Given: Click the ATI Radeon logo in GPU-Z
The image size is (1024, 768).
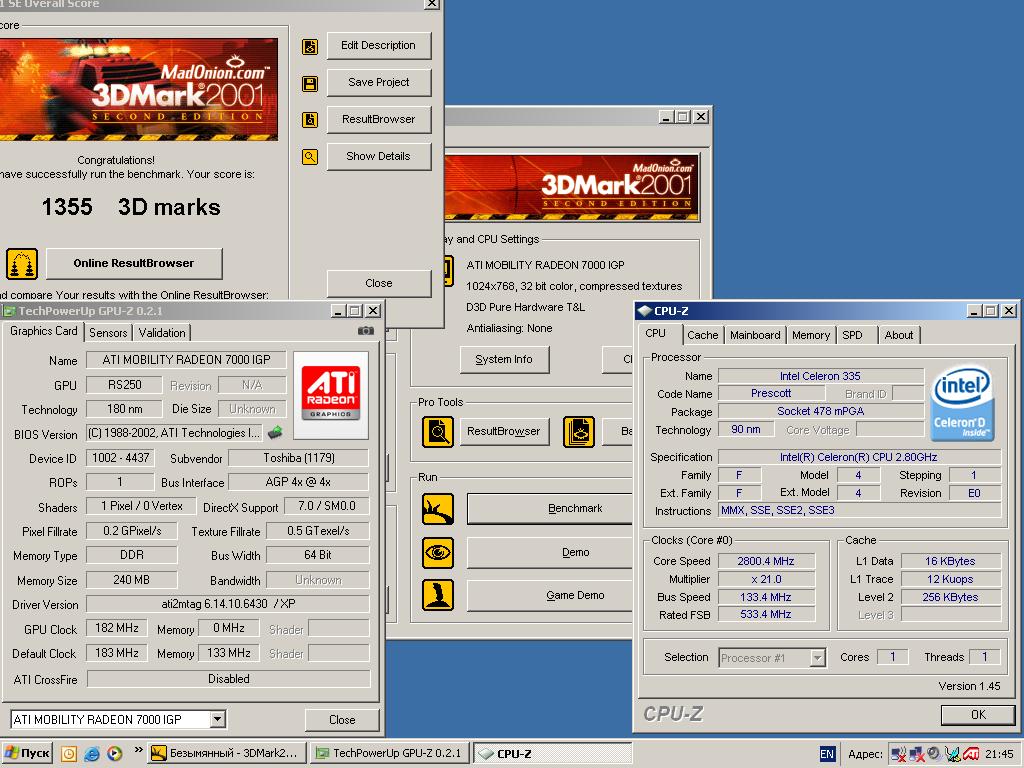Looking at the screenshot, I should click(x=330, y=394).
